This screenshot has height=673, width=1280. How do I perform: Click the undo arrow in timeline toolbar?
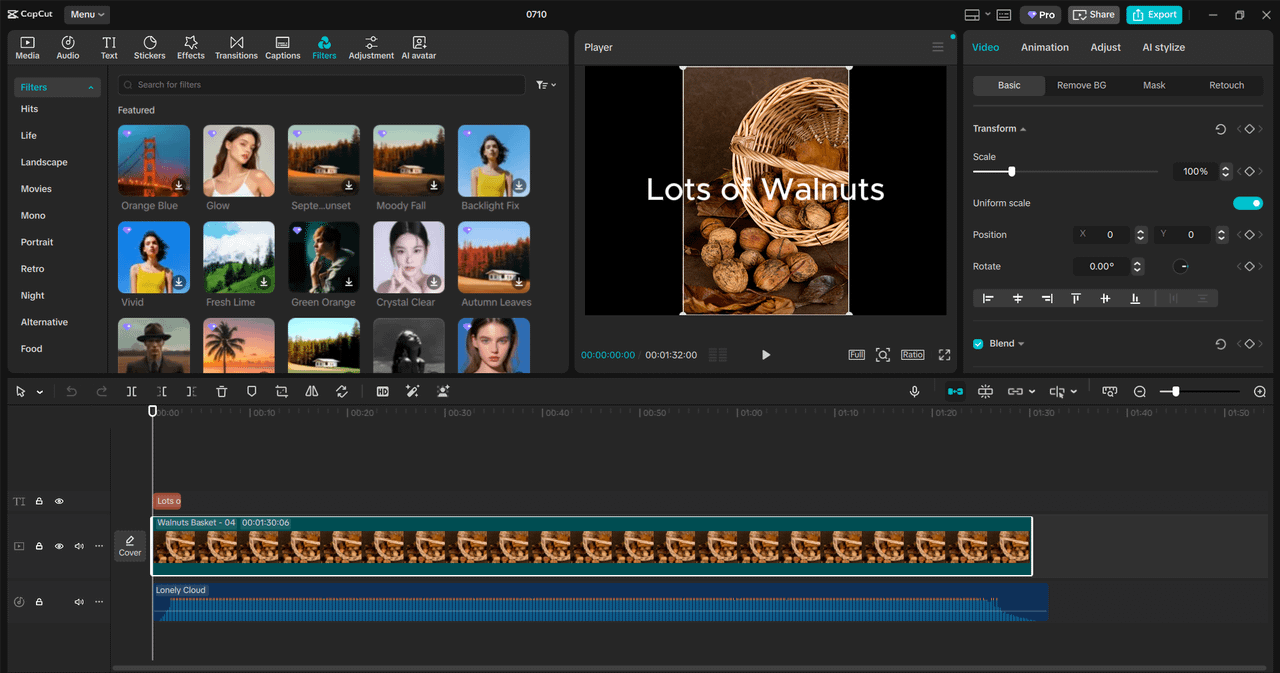tap(71, 392)
